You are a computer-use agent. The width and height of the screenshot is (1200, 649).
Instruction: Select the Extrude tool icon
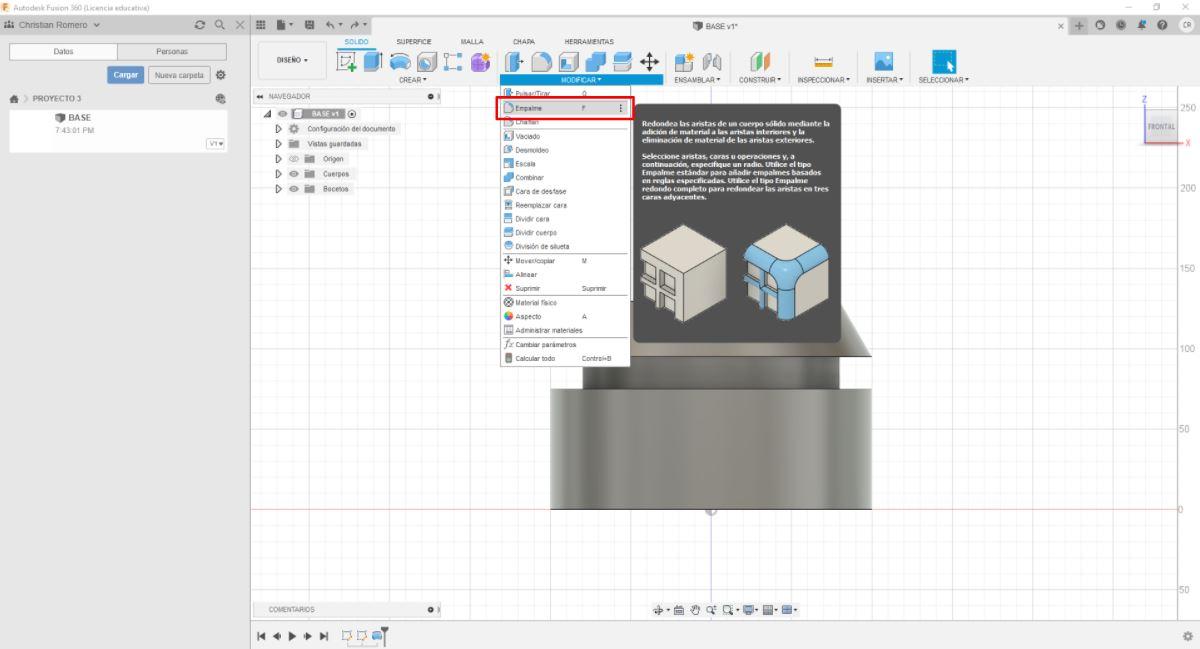click(373, 62)
